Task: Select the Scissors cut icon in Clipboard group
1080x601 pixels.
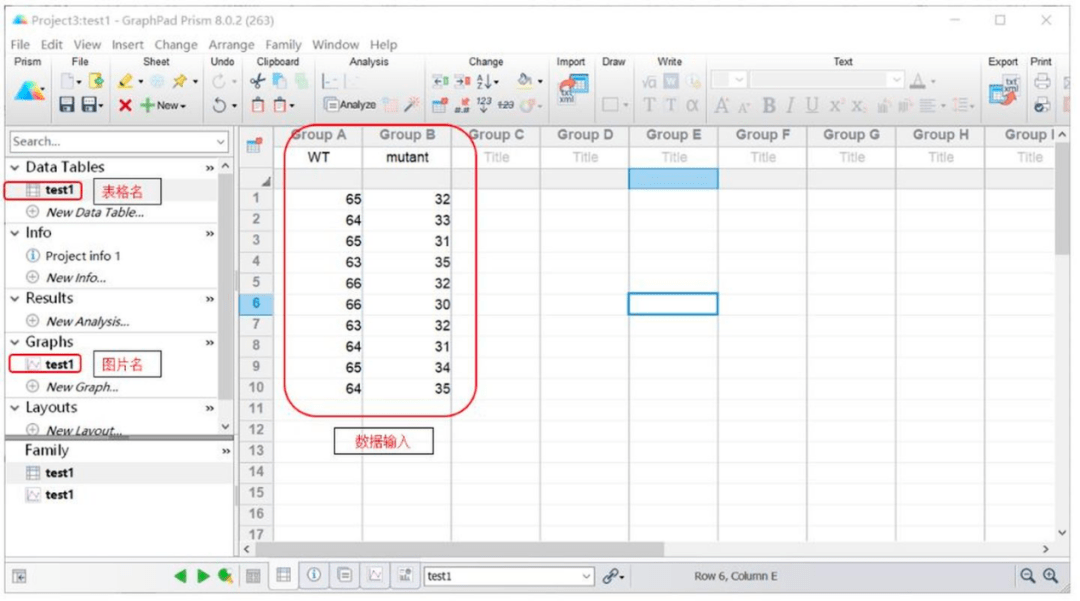Action: click(x=256, y=81)
